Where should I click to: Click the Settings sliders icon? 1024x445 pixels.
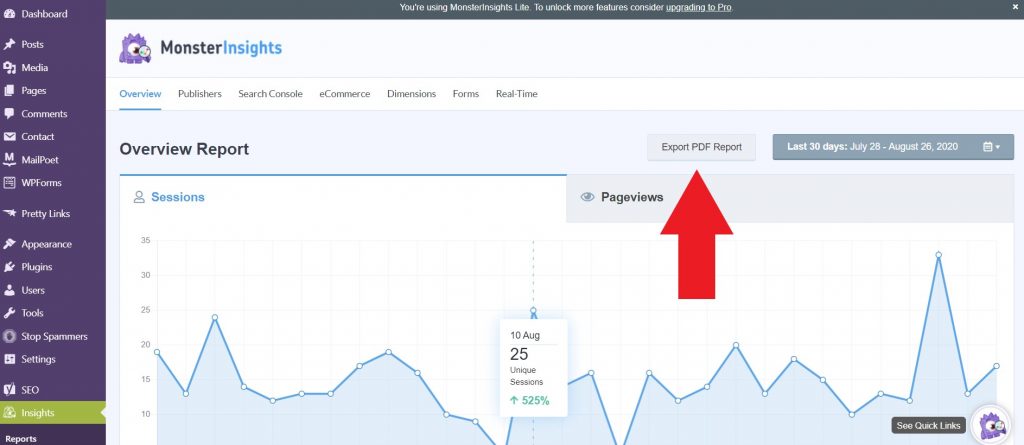(x=9, y=359)
